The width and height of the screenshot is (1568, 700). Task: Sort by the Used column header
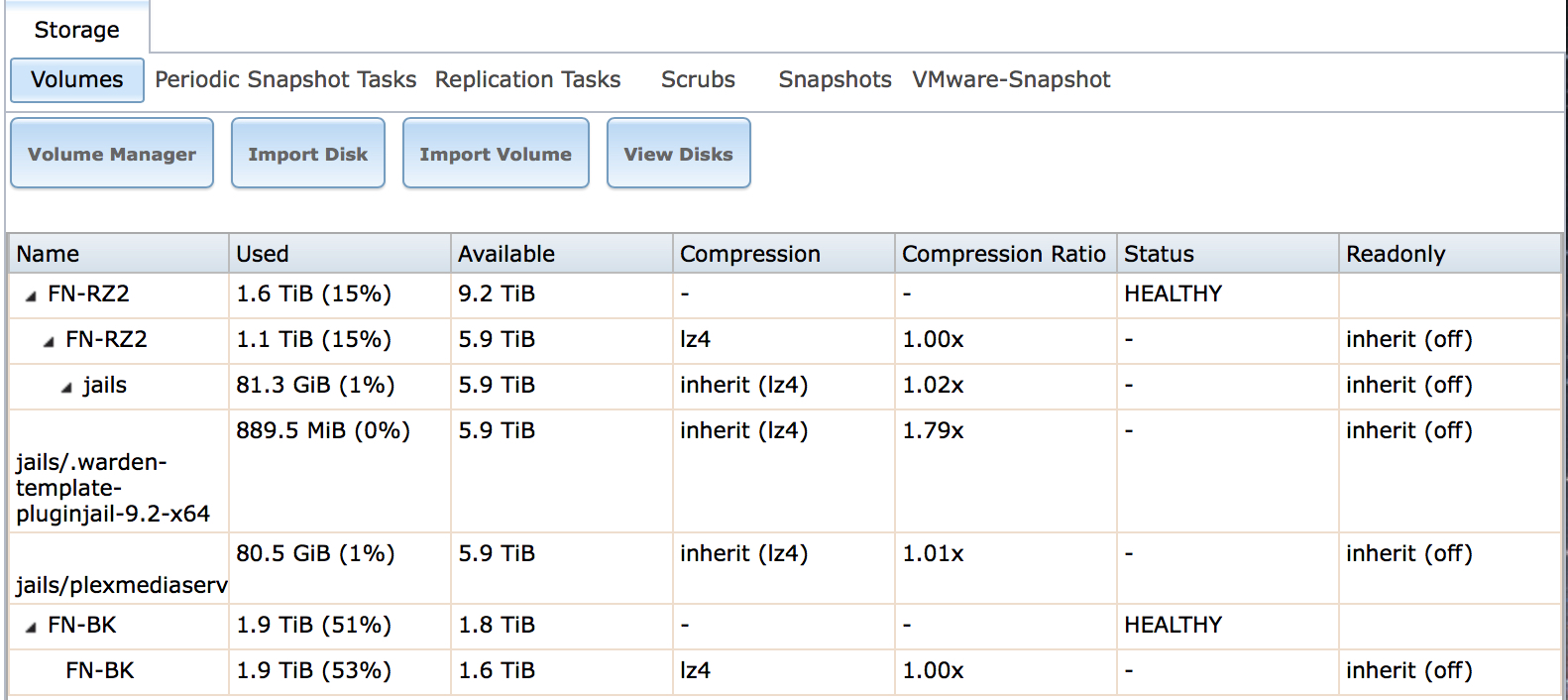[x=340, y=254]
